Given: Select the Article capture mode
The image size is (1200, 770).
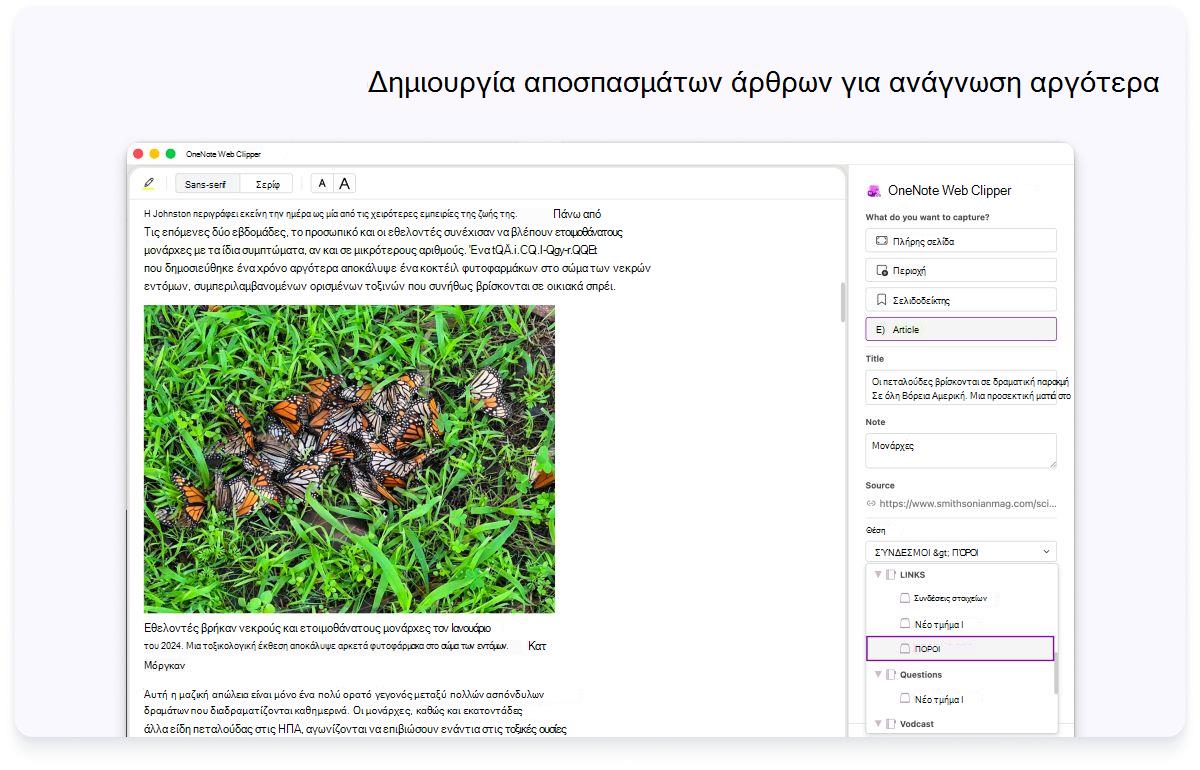Looking at the screenshot, I should pyautogui.click(x=961, y=329).
